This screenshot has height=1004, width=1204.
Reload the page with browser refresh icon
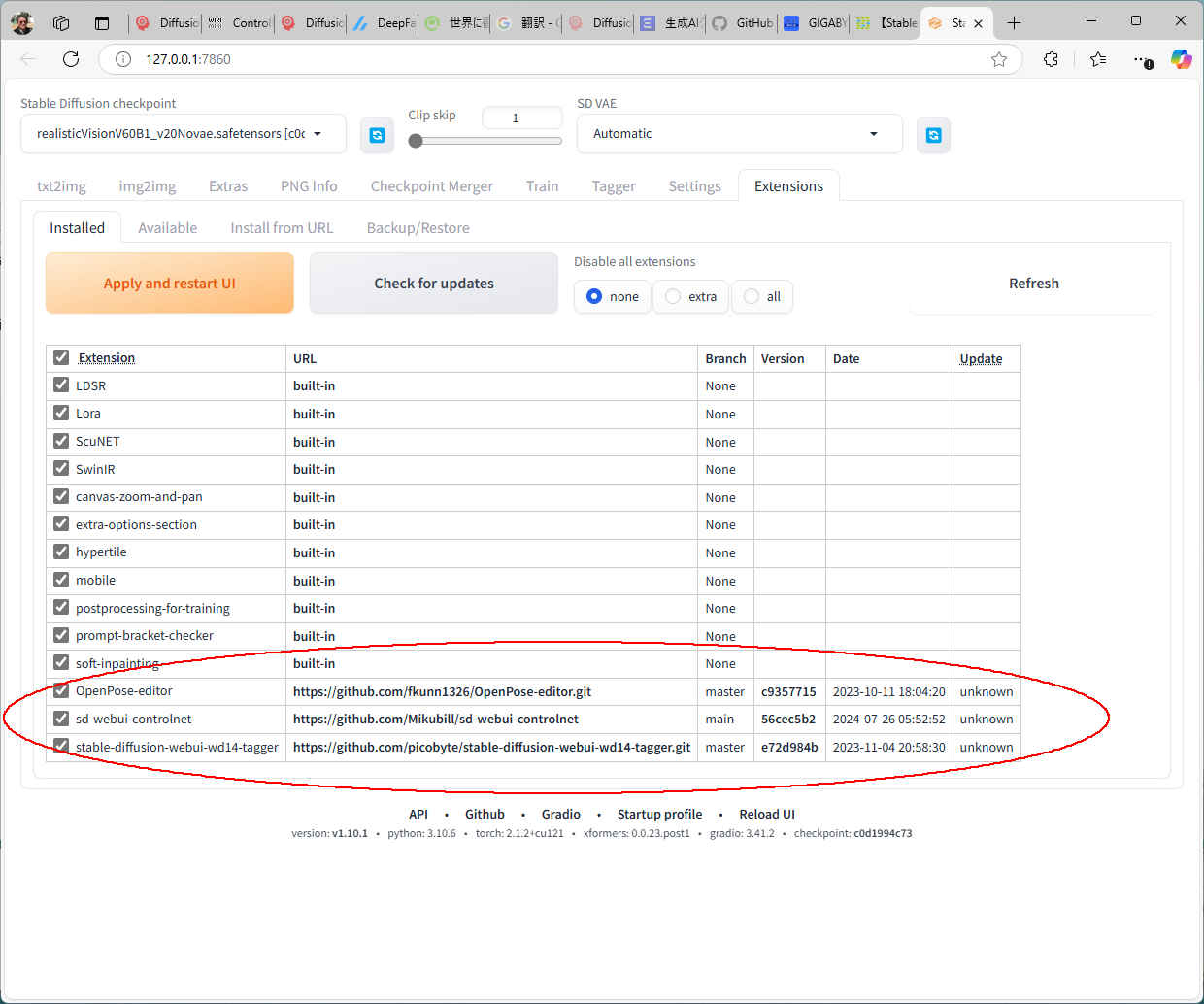pos(71,59)
